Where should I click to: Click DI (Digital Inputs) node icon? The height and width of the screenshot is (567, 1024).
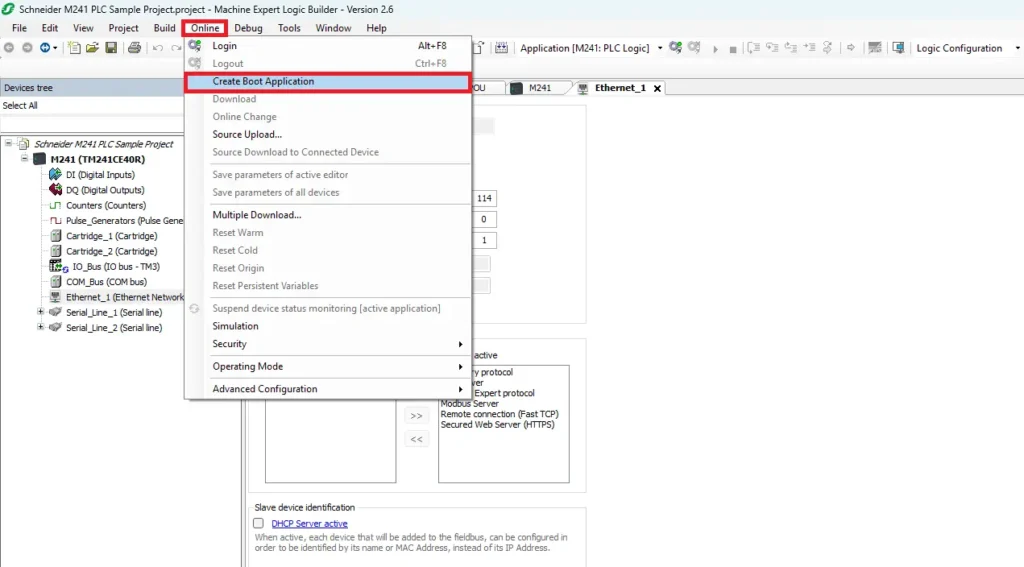coord(56,174)
